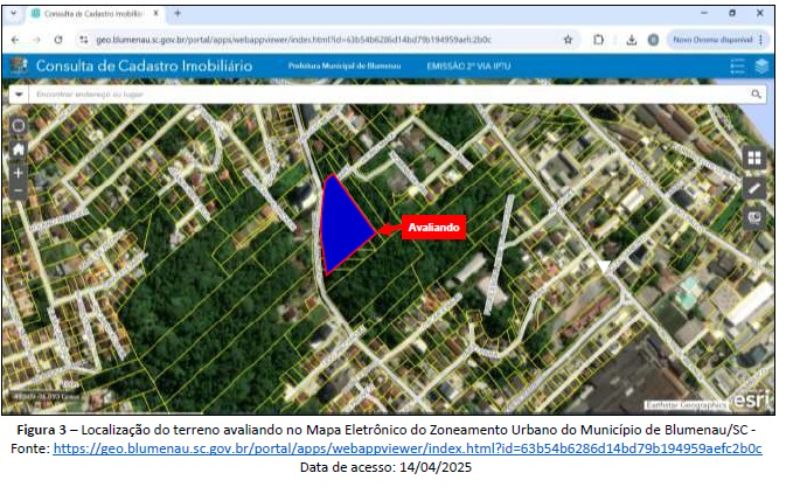
Task: Open the basemap gallery grid icon
Action: coord(754,158)
